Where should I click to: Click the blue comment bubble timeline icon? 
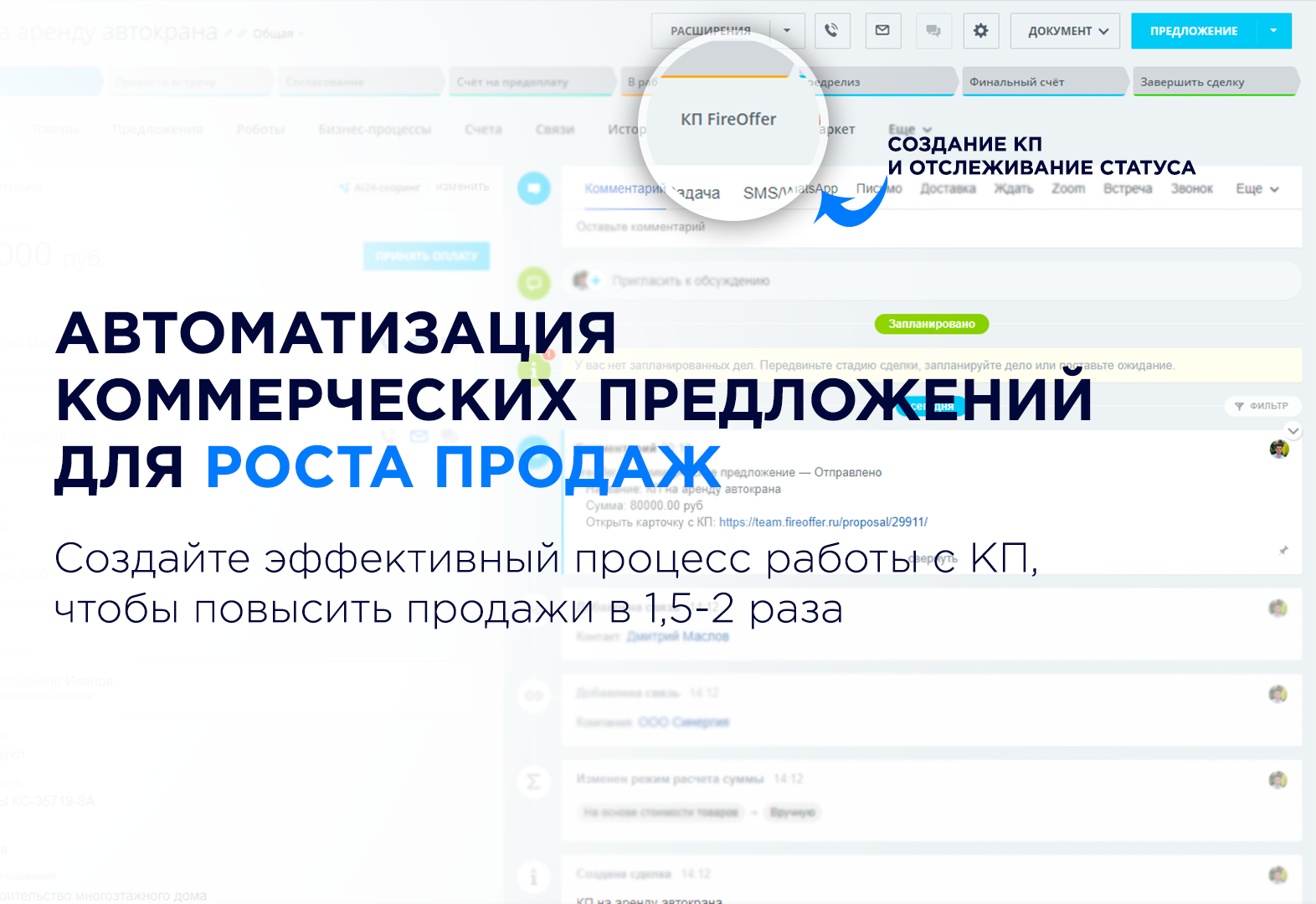pyautogui.click(x=534, y=188)
